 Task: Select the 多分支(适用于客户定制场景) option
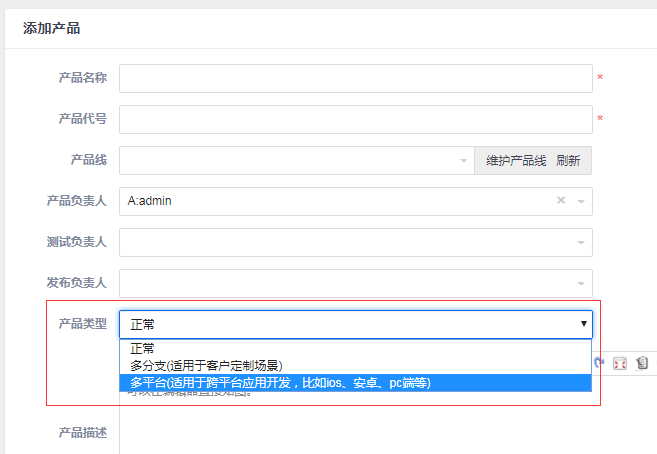point(355,366)
